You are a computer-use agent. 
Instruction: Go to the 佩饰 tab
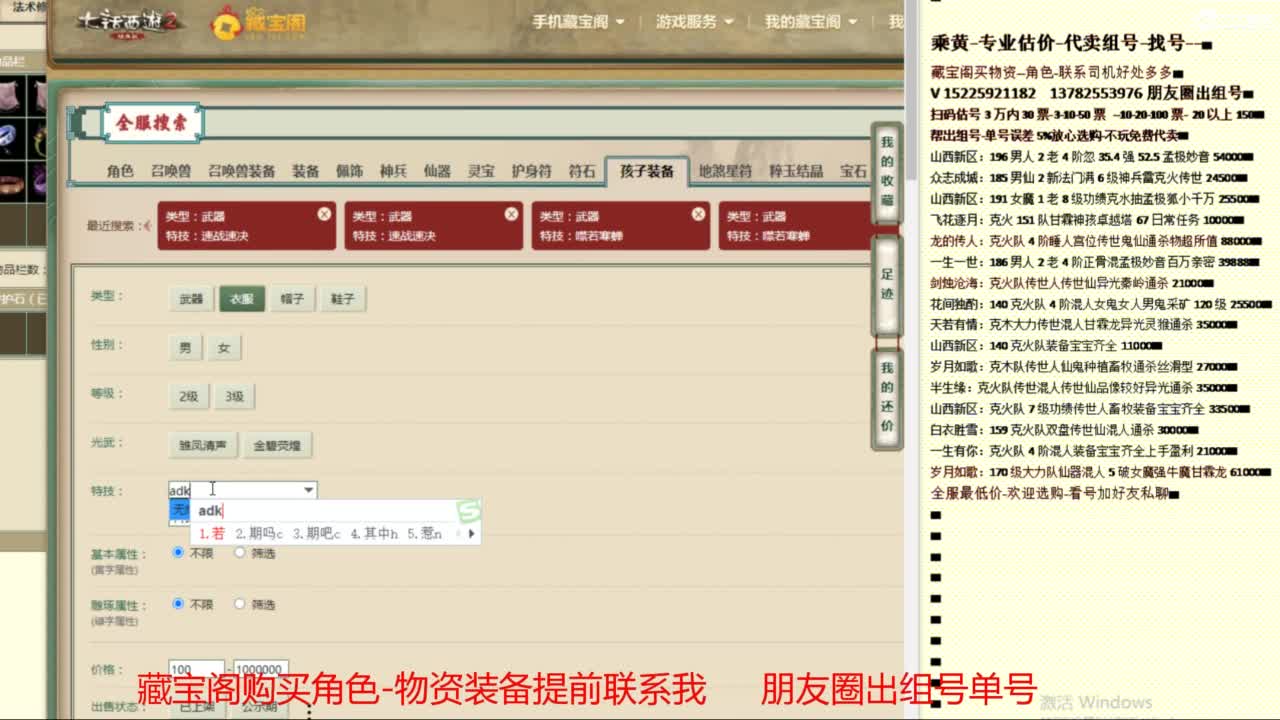tap(350, 171)
